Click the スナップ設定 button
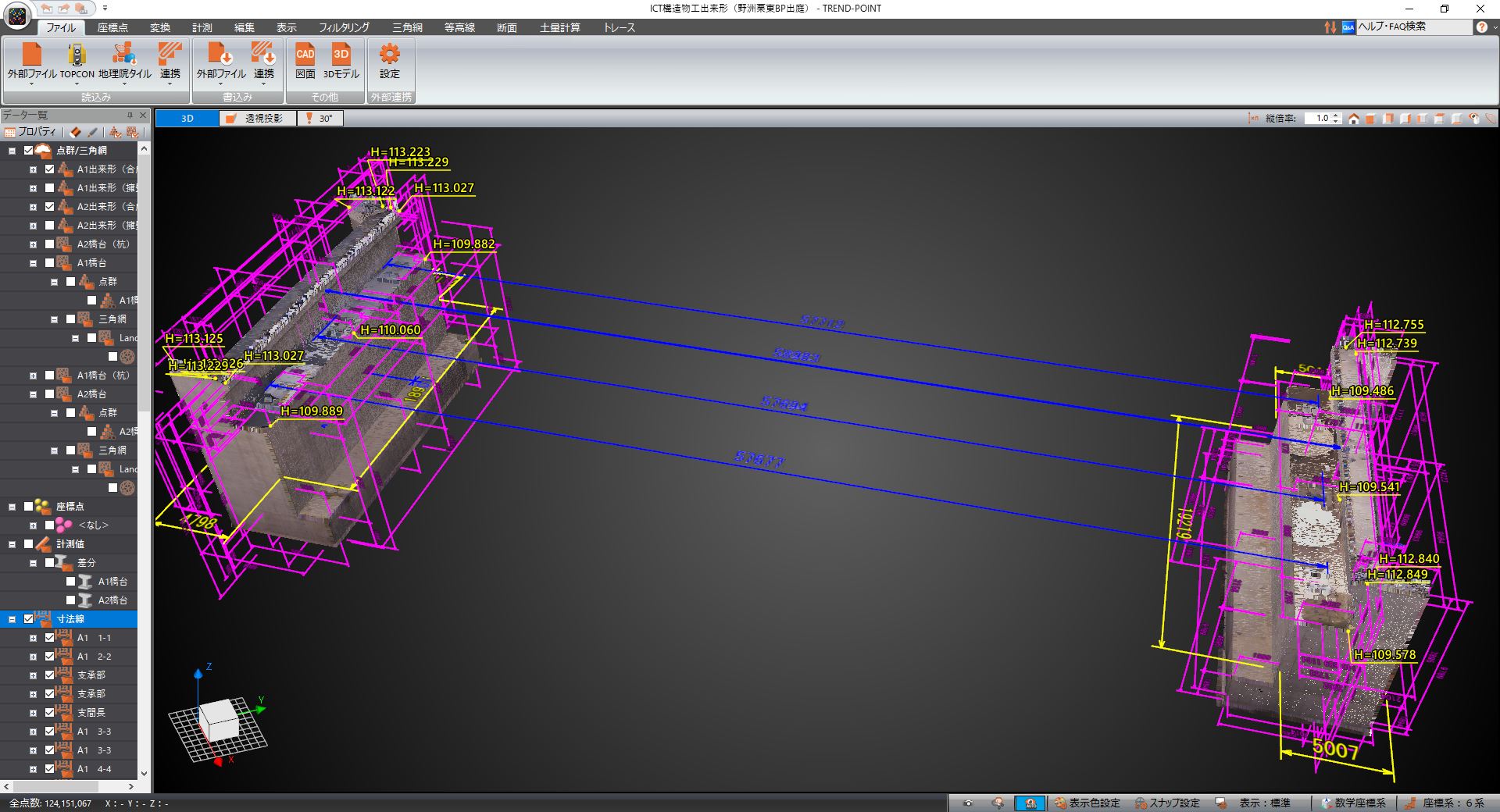 click(1167, 803)
